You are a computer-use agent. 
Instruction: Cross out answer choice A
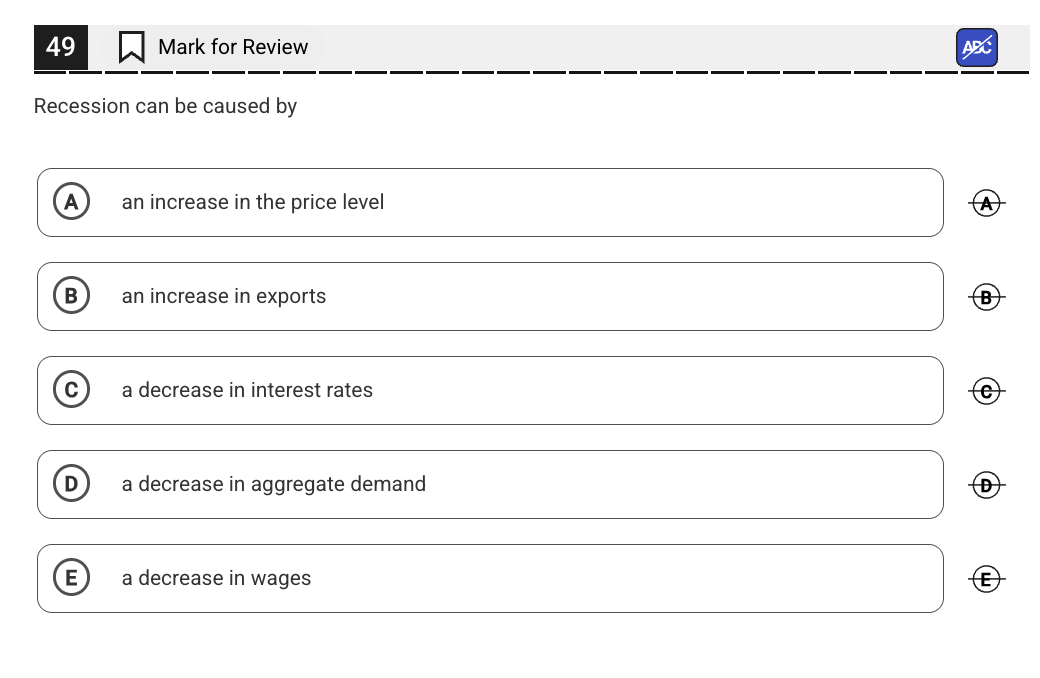(986, 203)
